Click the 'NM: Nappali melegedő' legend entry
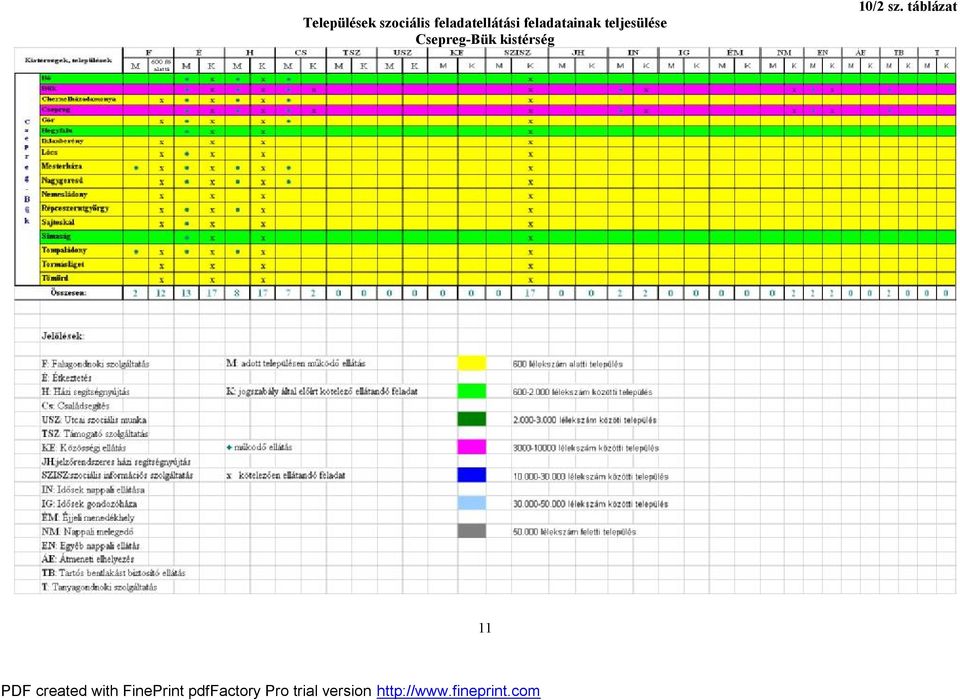The image size is (960, 700). (x=87, y=532)
